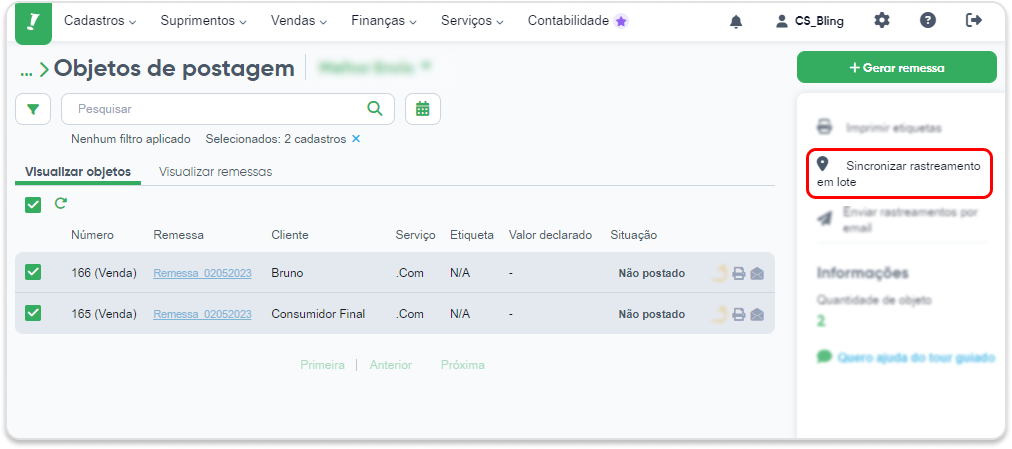The width and height of the screenshot is (1012, 449).
Task: Click the Etiqueta column header
Action: pos(472,235)
